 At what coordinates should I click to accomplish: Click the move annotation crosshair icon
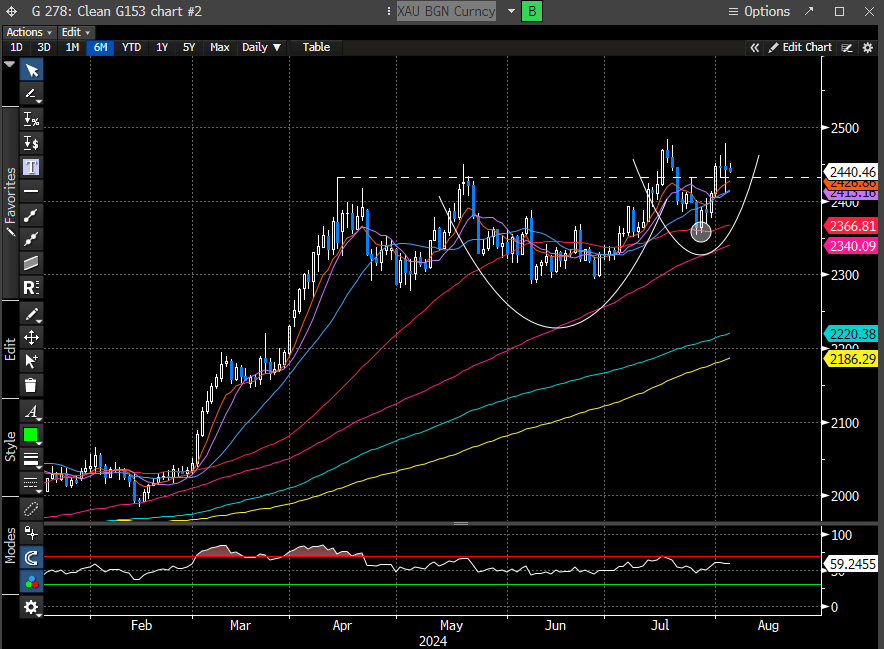coord(31,337)
